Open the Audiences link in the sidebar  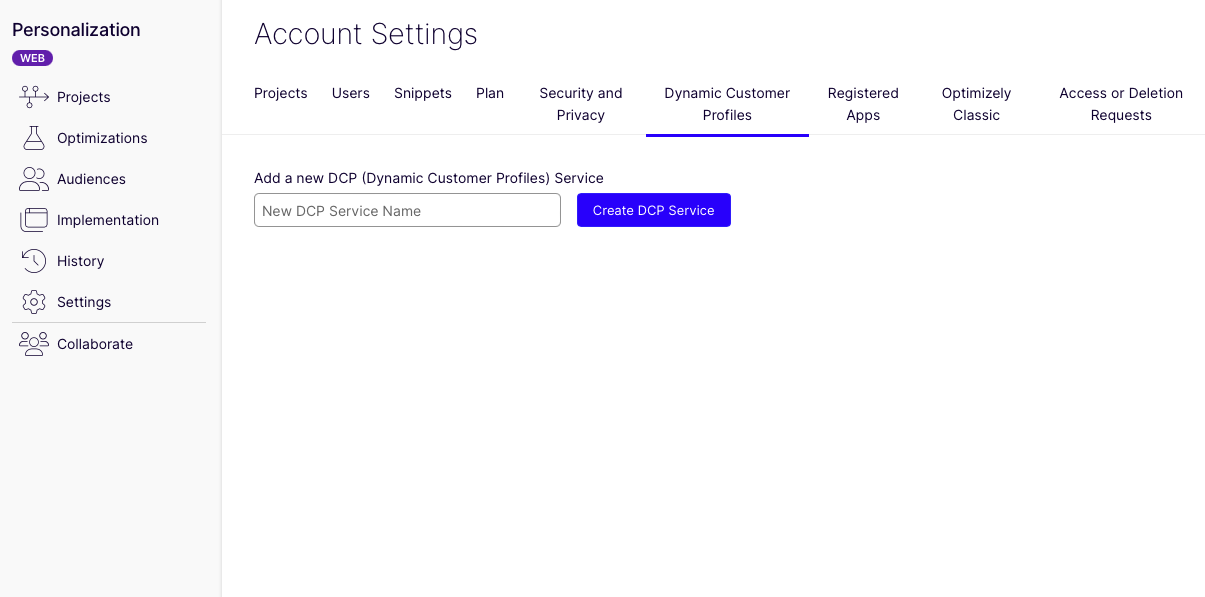click(91, 179)
